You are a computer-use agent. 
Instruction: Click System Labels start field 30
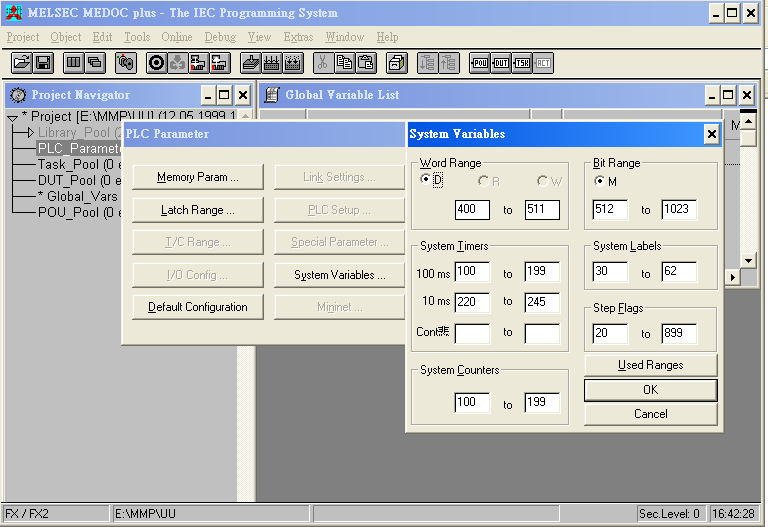pos(610,271)
